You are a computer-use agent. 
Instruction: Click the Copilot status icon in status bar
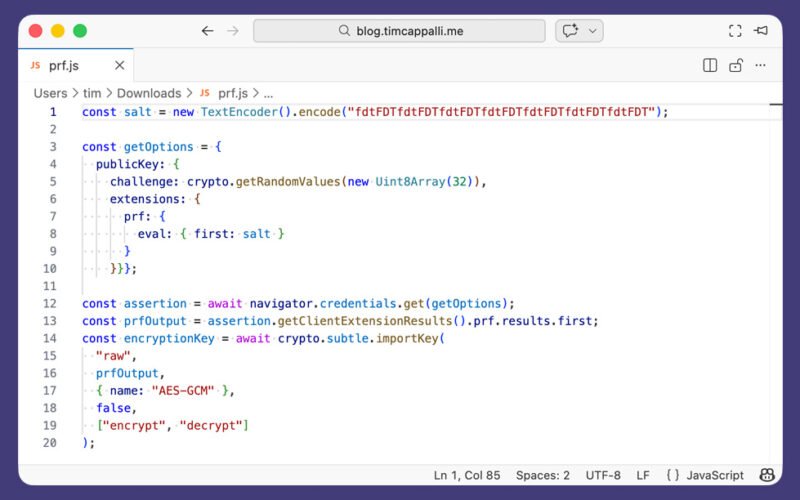click(767, 475)
